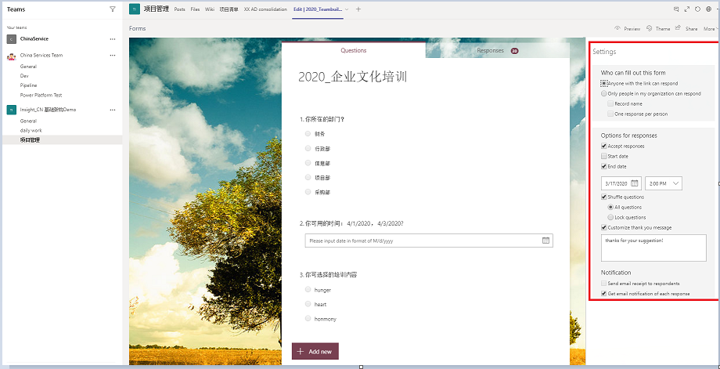Click the Add new button

(x=315, y=351)
